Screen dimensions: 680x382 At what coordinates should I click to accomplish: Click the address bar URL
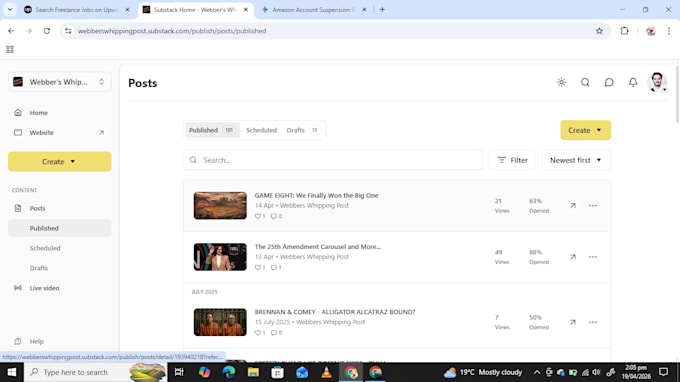(x=172, y=31)
